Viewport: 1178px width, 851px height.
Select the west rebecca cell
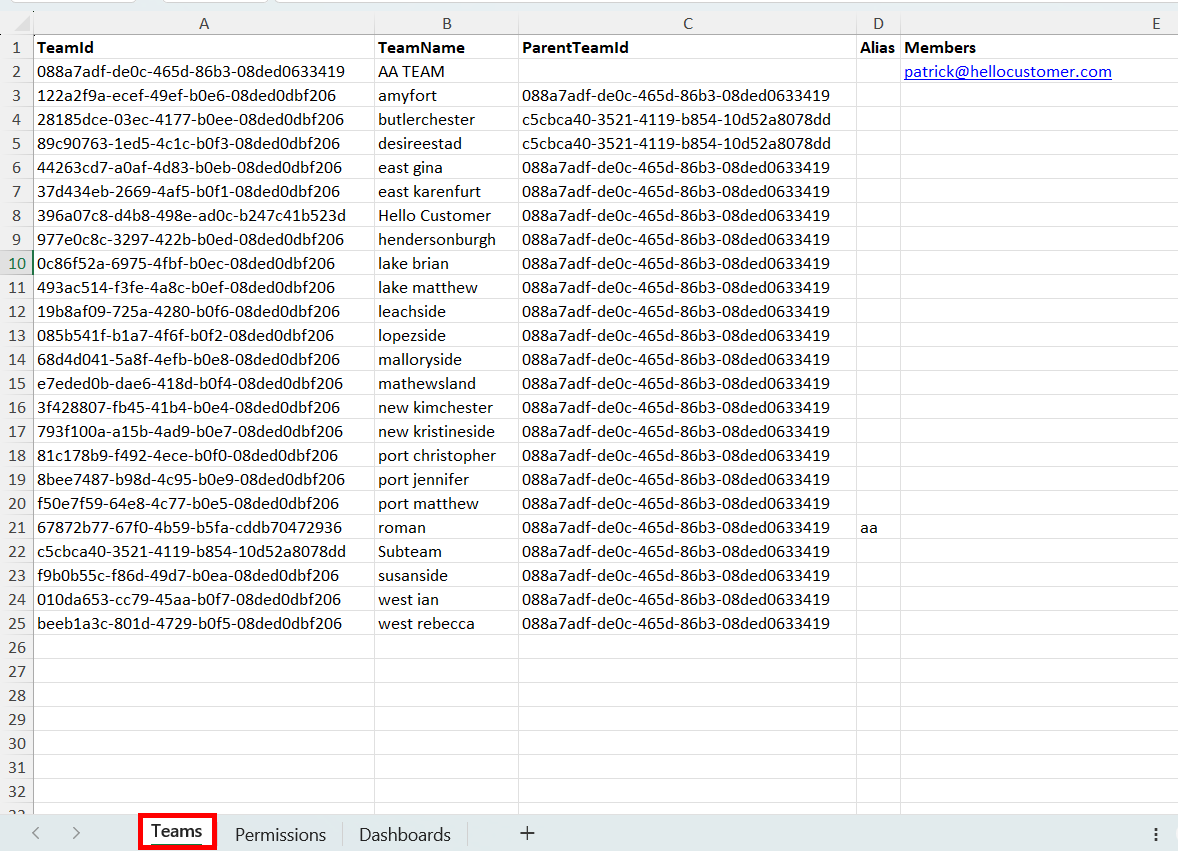(x=446, y=623)
